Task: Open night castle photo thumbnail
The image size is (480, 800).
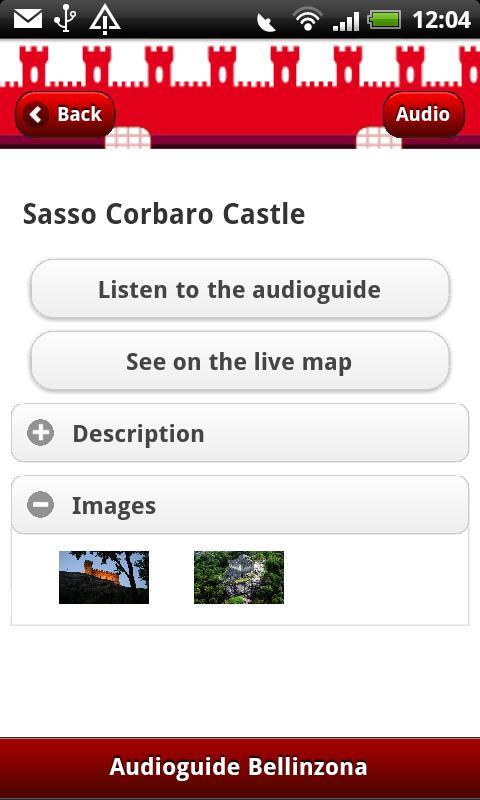Action: point(104,577)
